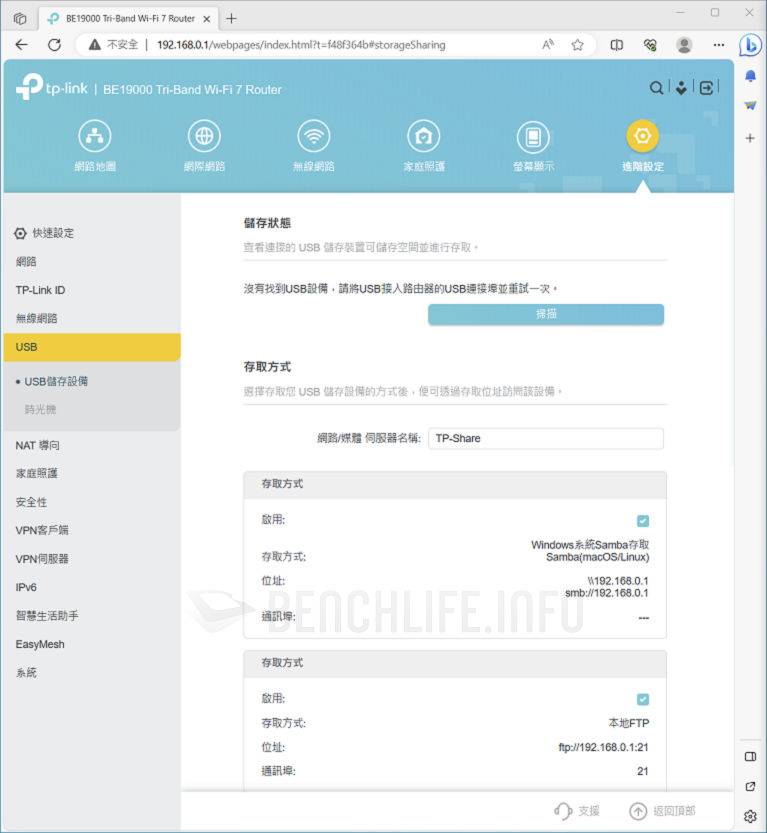
Task: Click the router search magnifier icon
Action: (657, 88)
